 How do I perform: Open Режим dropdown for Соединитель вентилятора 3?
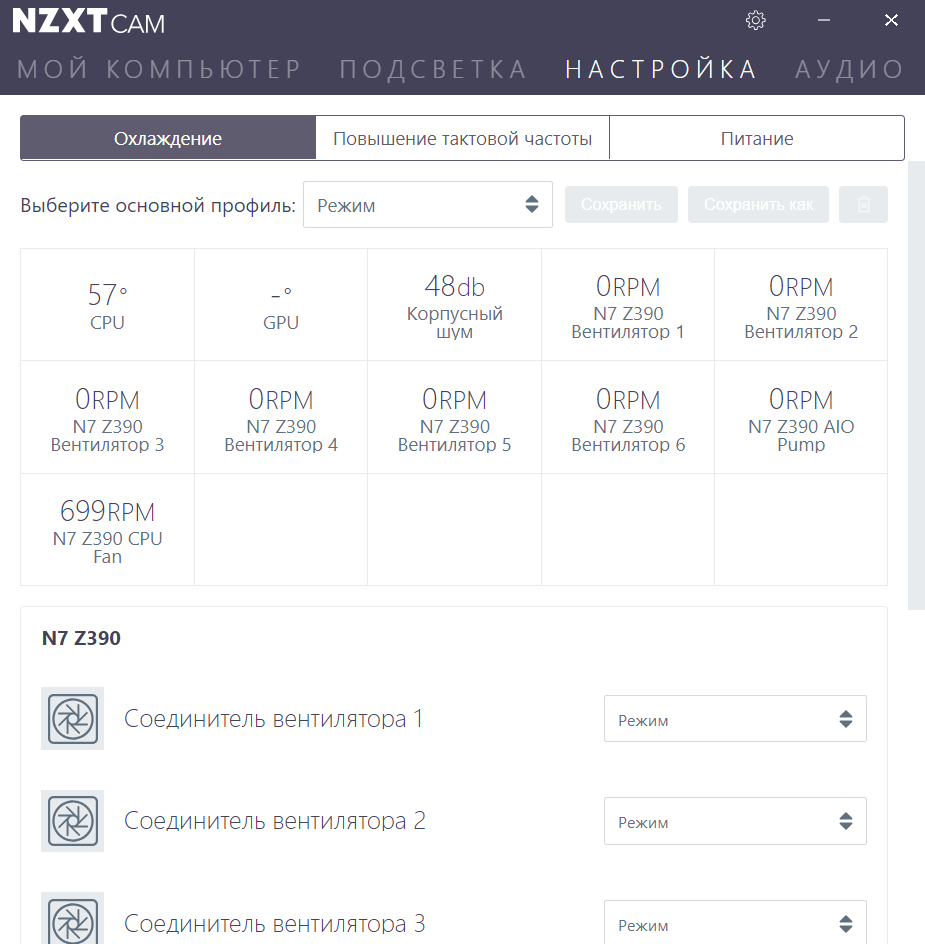(735, 922)
